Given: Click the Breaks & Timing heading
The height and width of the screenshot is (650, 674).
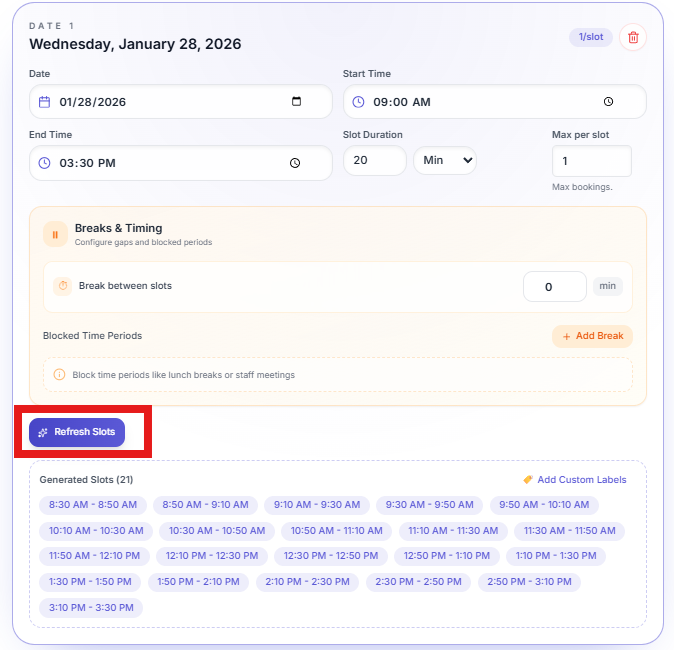Looking at the screenshot, I should point(119,228).
